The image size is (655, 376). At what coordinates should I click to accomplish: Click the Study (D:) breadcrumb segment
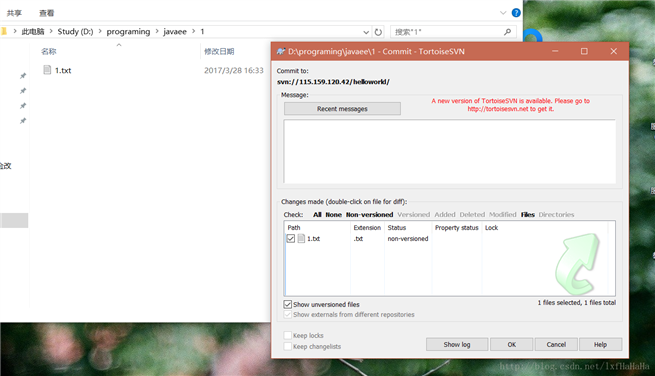[75, 31]
